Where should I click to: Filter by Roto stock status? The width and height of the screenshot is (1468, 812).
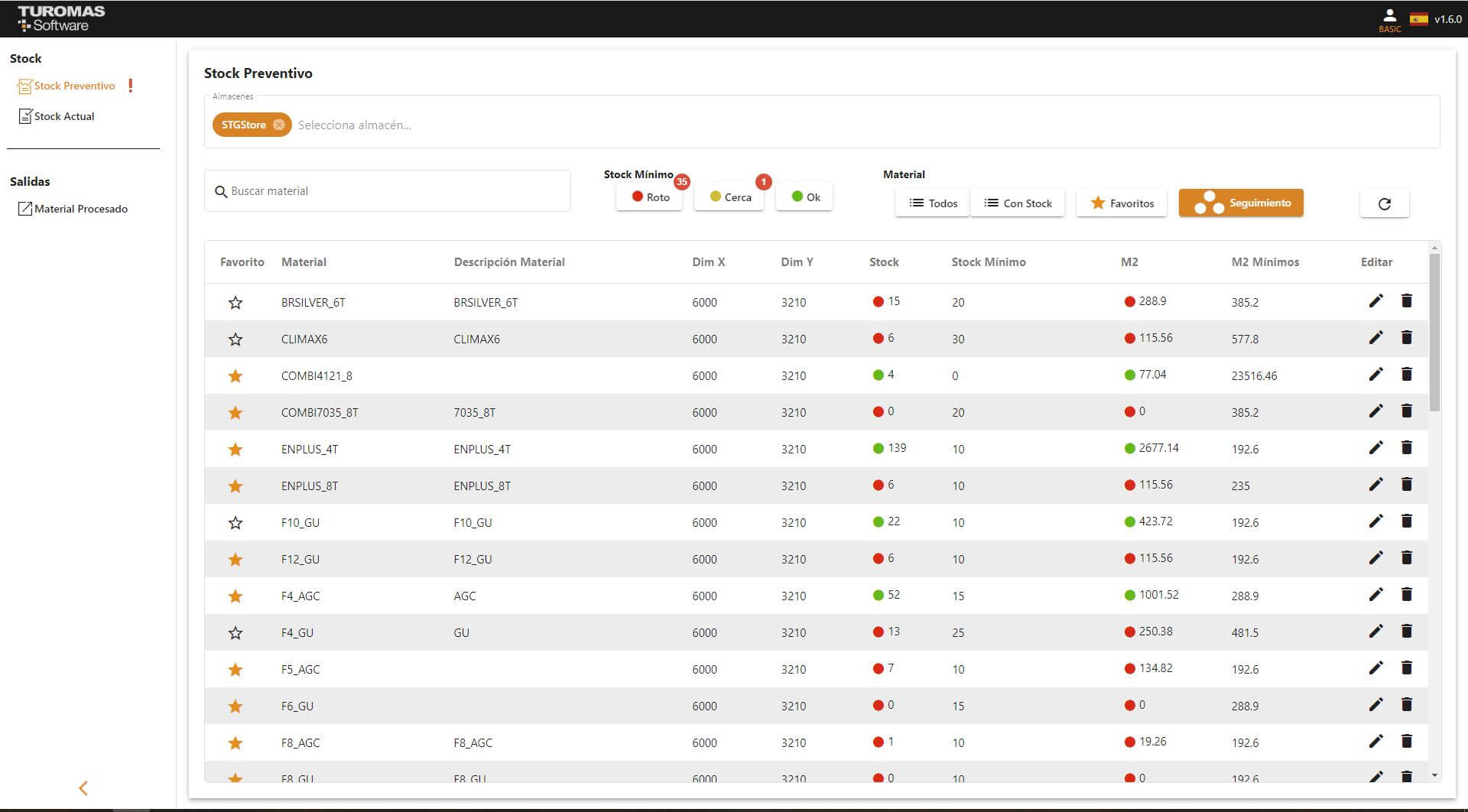650,197
